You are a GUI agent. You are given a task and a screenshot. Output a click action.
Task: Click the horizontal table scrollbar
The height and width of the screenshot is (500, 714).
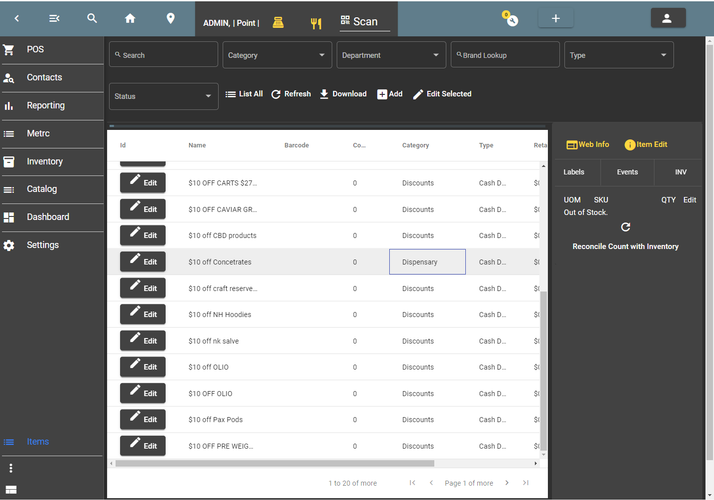point(275,464)
